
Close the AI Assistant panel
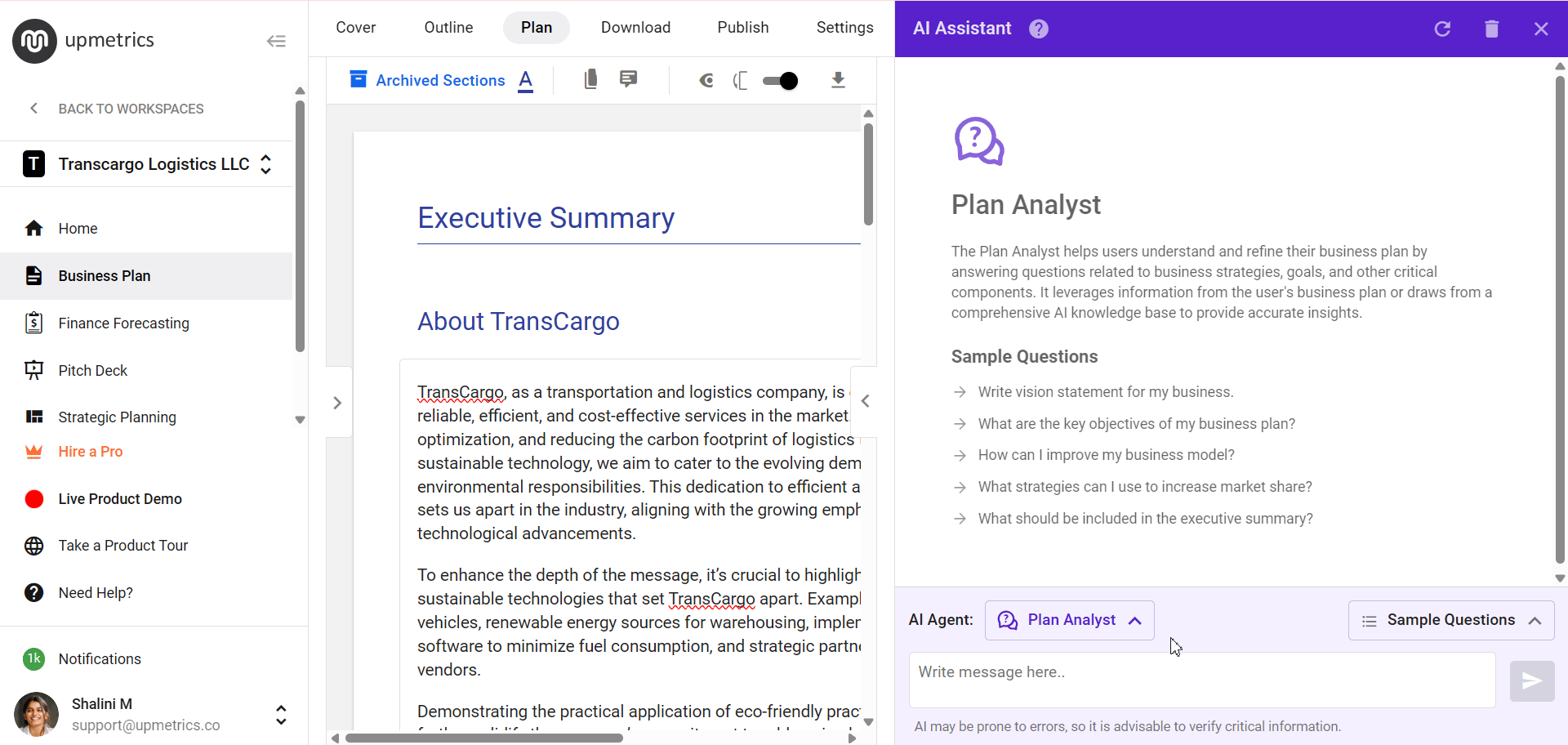(1541, 29)
